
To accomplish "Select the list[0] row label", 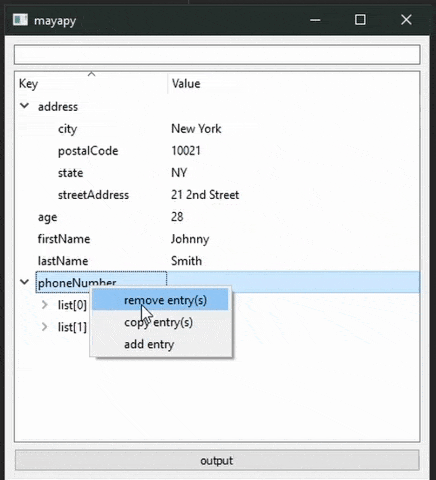I will point(72,305).
